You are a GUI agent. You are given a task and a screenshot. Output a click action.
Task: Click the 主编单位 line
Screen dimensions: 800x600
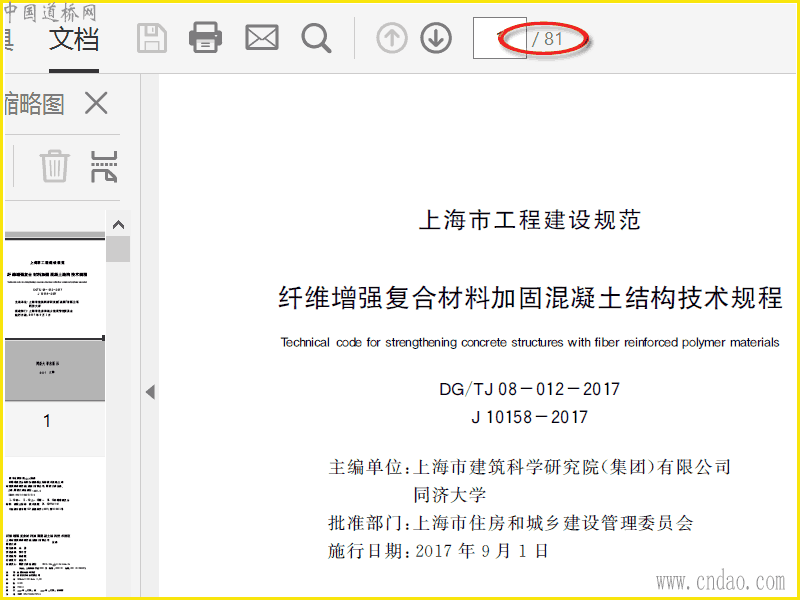[x=529, y=467]
